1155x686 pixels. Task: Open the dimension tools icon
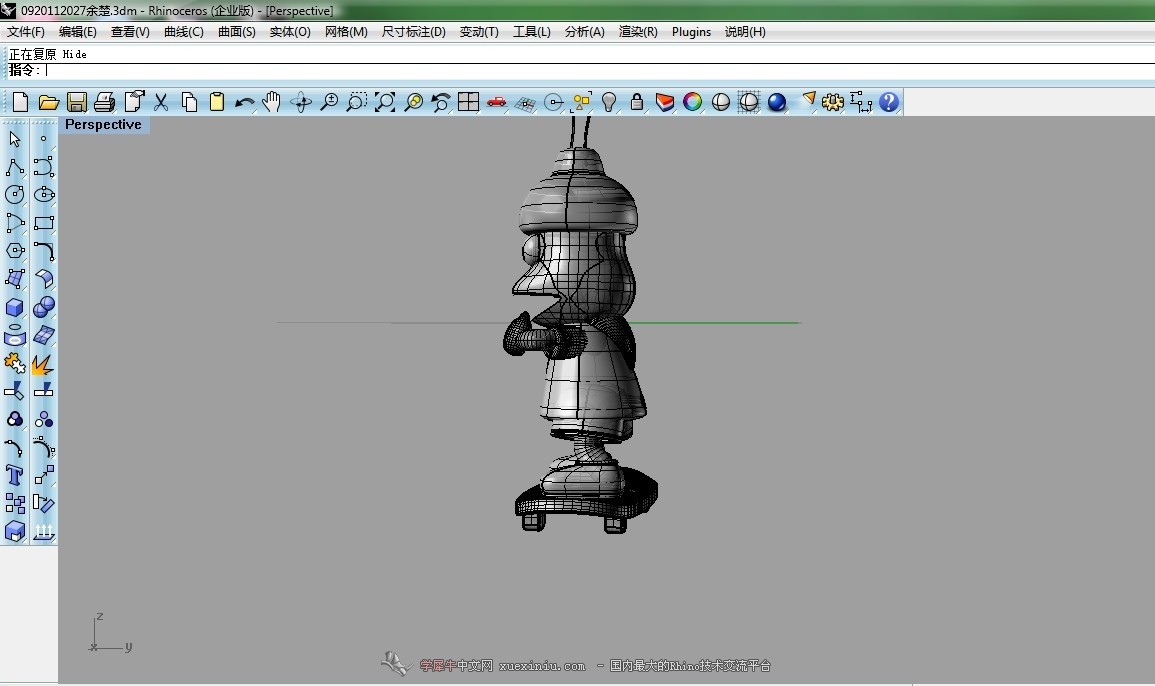click(x=860, y=102)
